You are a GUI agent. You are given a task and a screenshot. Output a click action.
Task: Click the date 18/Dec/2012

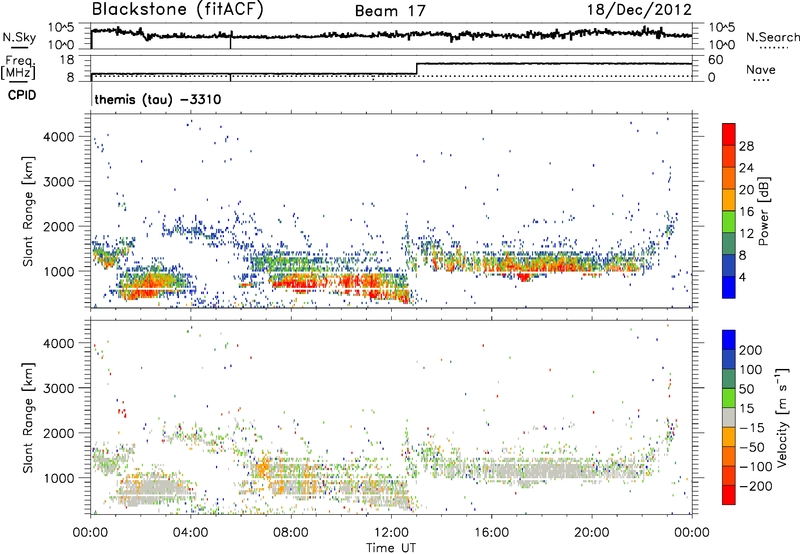coord(639,10)
